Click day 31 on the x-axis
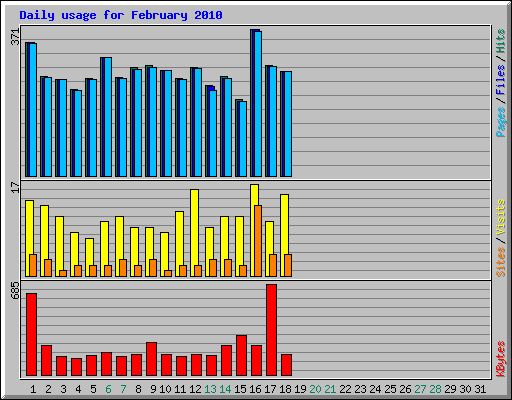The height and width of the screenshot is (400, 512). pyautogui.click(x=480, y=389)
